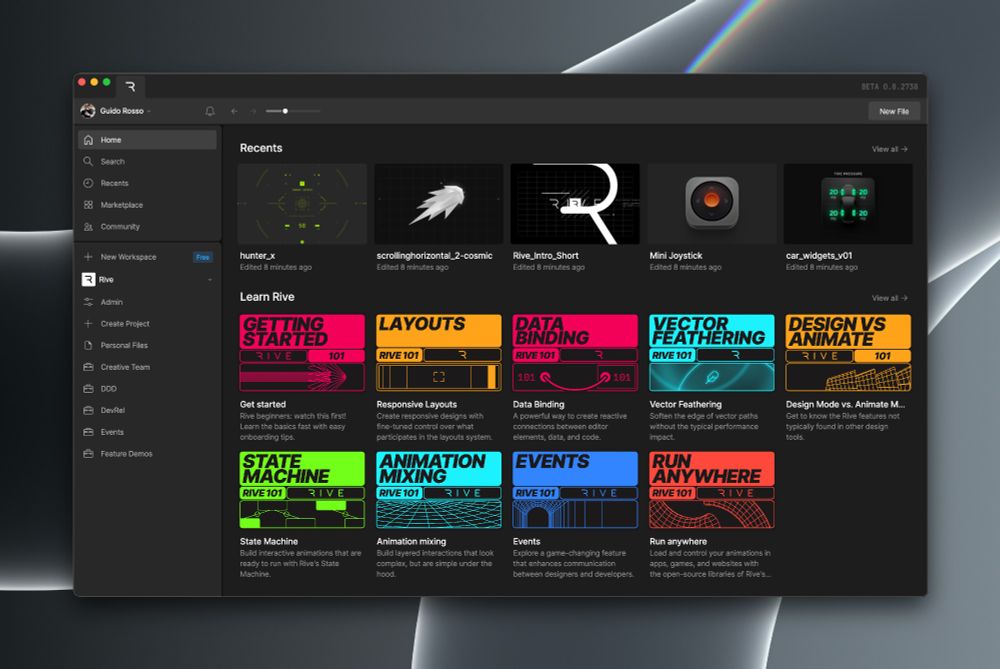Open the hunter_x file thumbnail
1000x669 pixels.
tap(302, 204)
